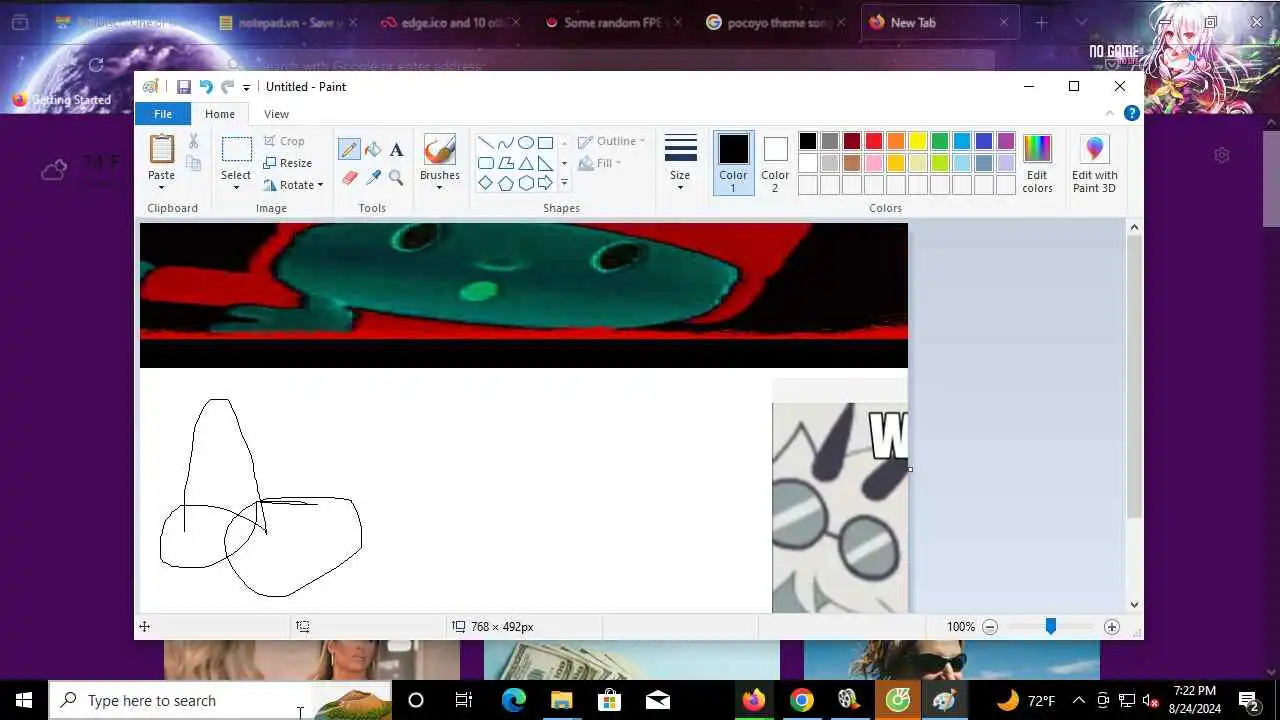The image size is (1280, 720).
Task: Open Paint Help question mark icon
Action: tap(1132, 114)
